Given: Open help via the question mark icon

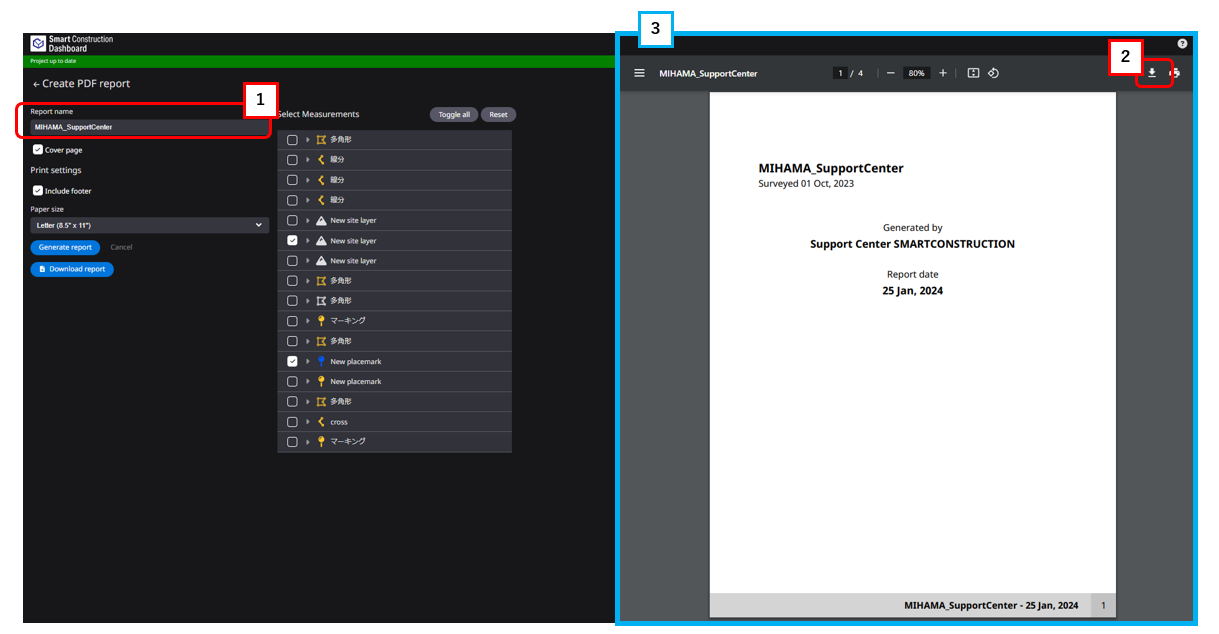Looking at the screenshot, I should coord(1182,44).
